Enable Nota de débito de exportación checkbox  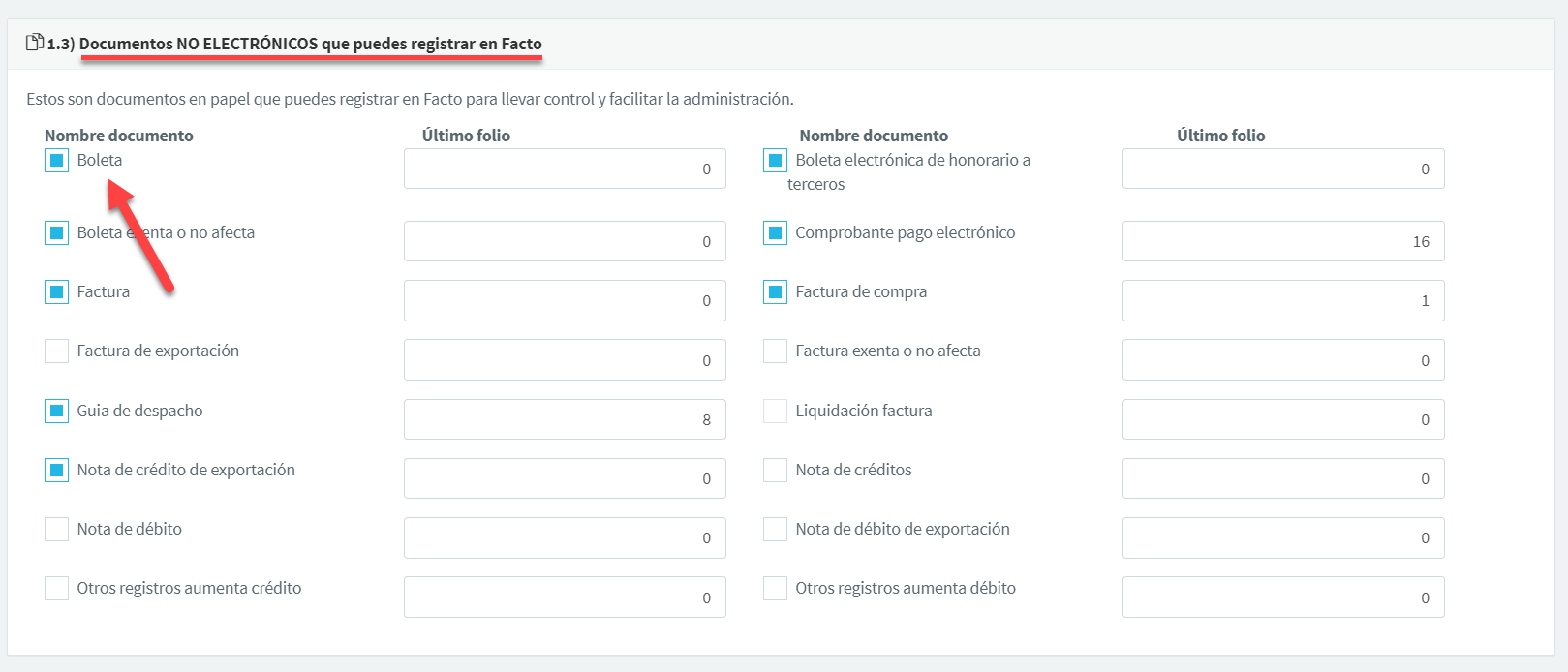click(x=775, y=529)
